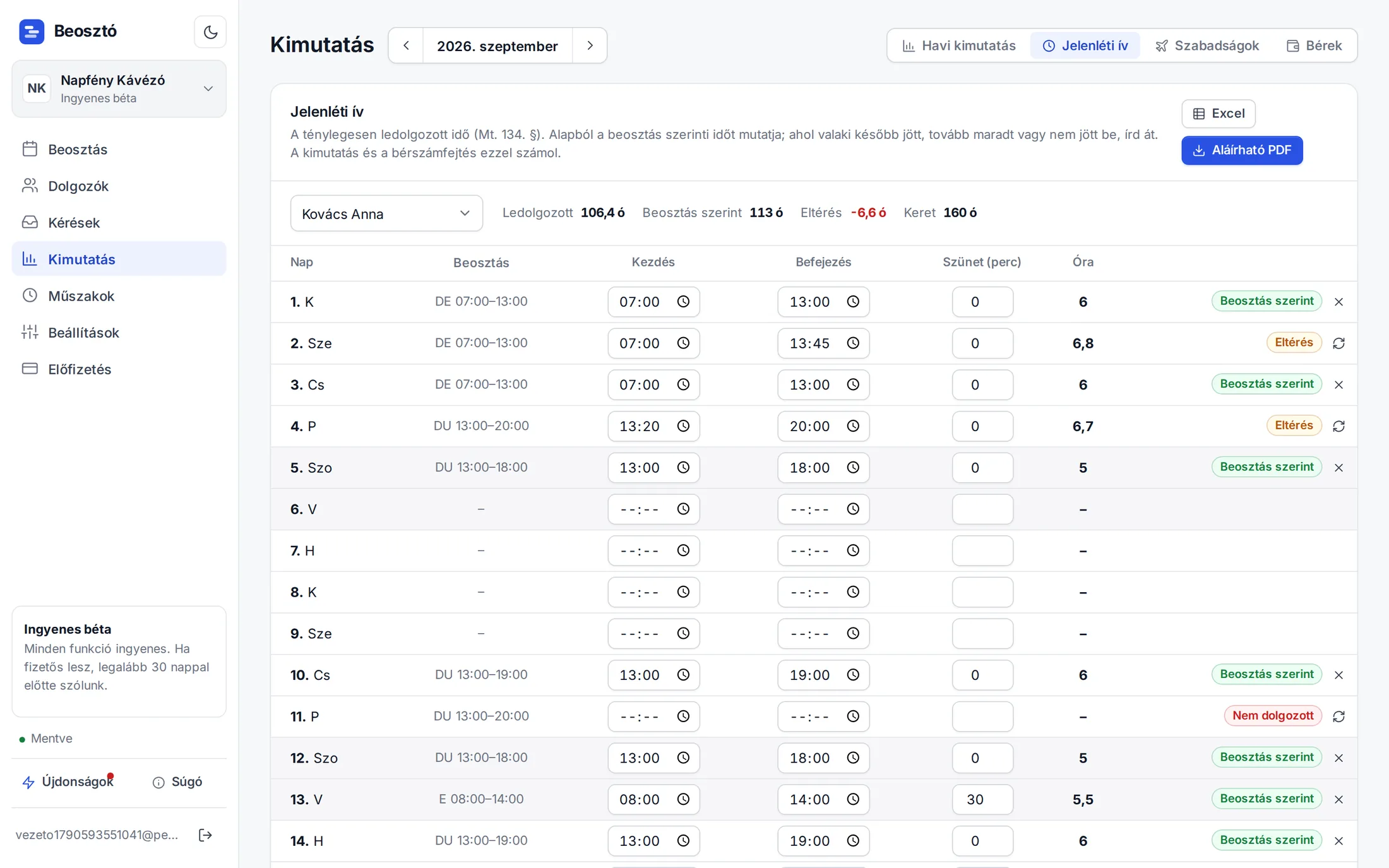The image size is (1389, 868).
Task: Download Aláírható PDF
Action: [1242, 150]
